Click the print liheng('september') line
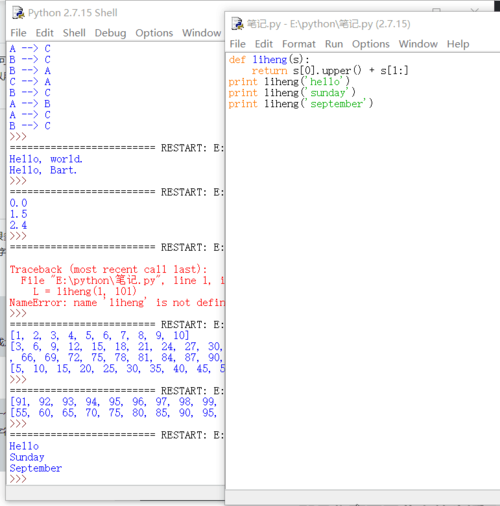 301,104
